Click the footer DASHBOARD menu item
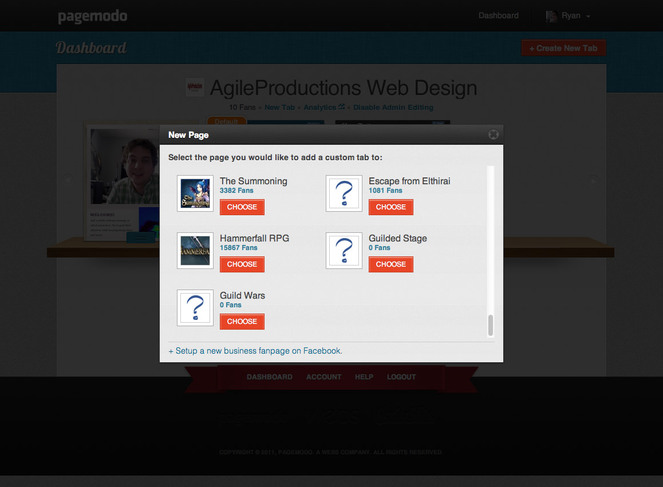The height and width of the screenshot is (487, 663). (x=269, y=377)
